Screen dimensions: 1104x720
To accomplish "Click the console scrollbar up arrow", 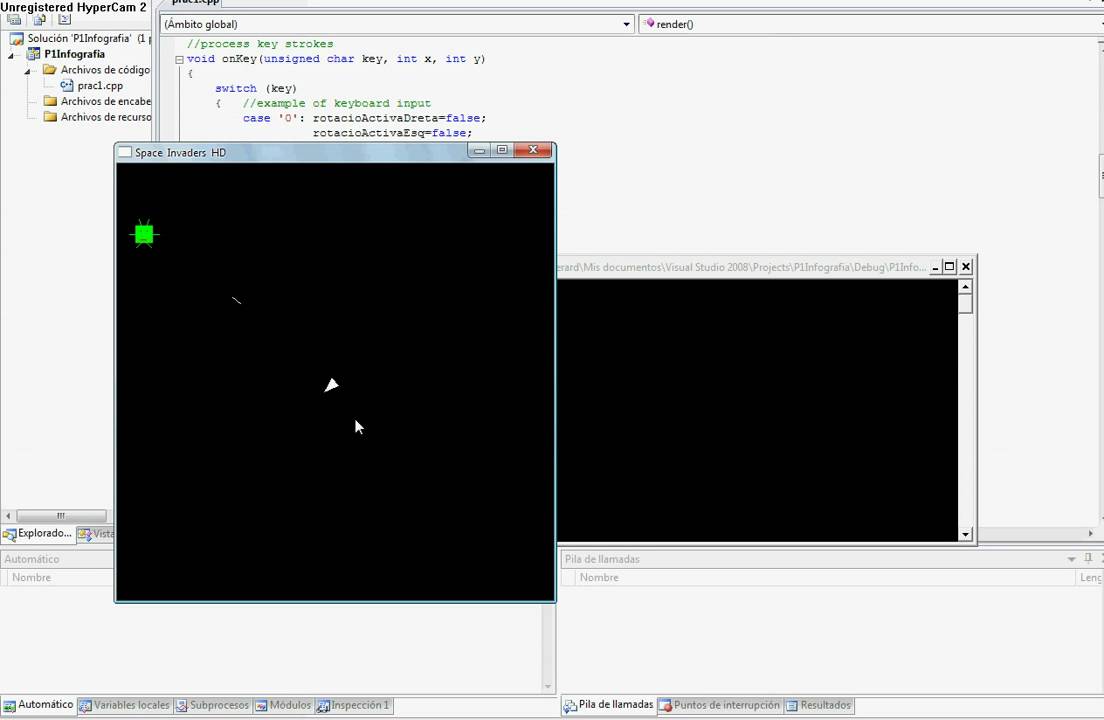I will point(965,286).
